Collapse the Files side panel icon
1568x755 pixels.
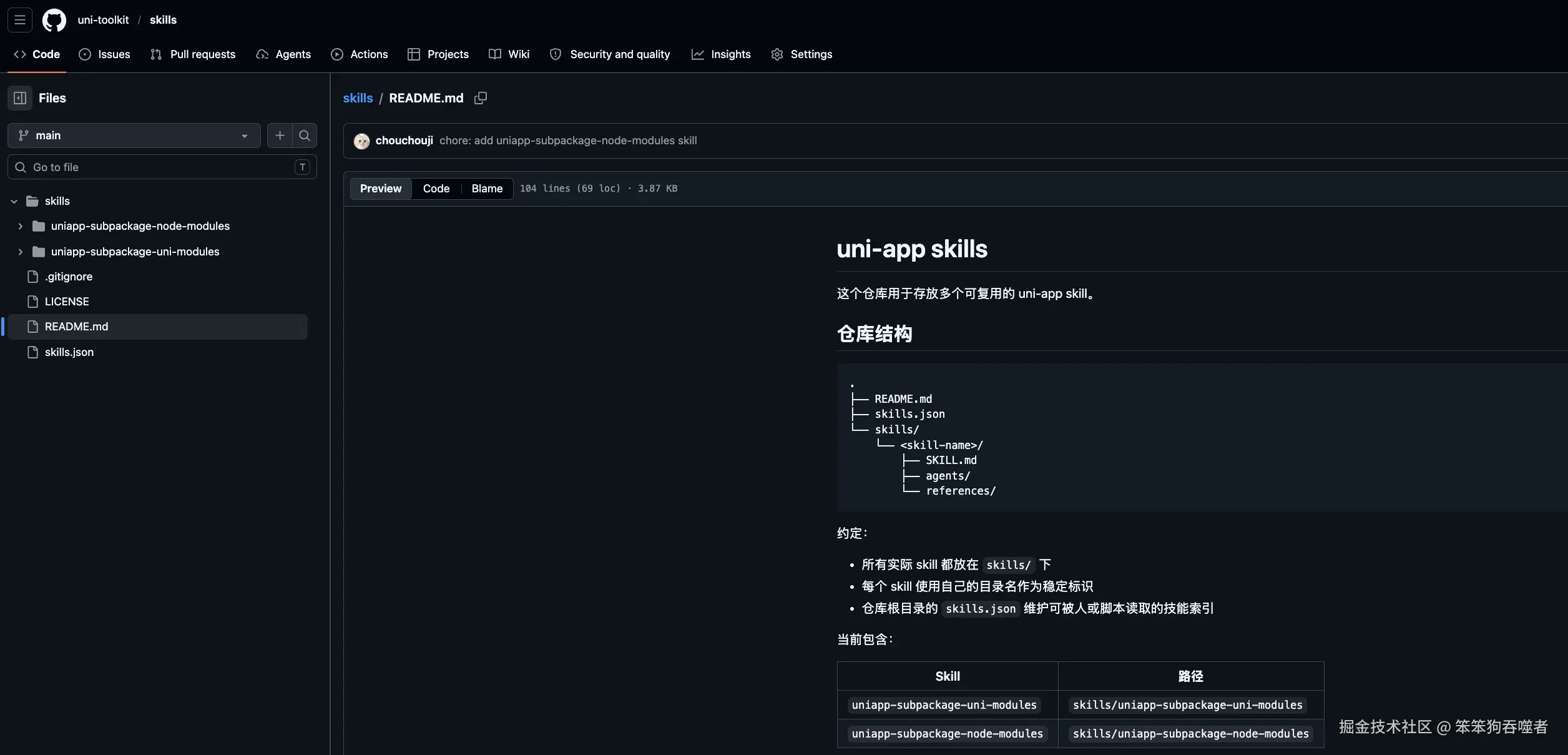(20, 98)
